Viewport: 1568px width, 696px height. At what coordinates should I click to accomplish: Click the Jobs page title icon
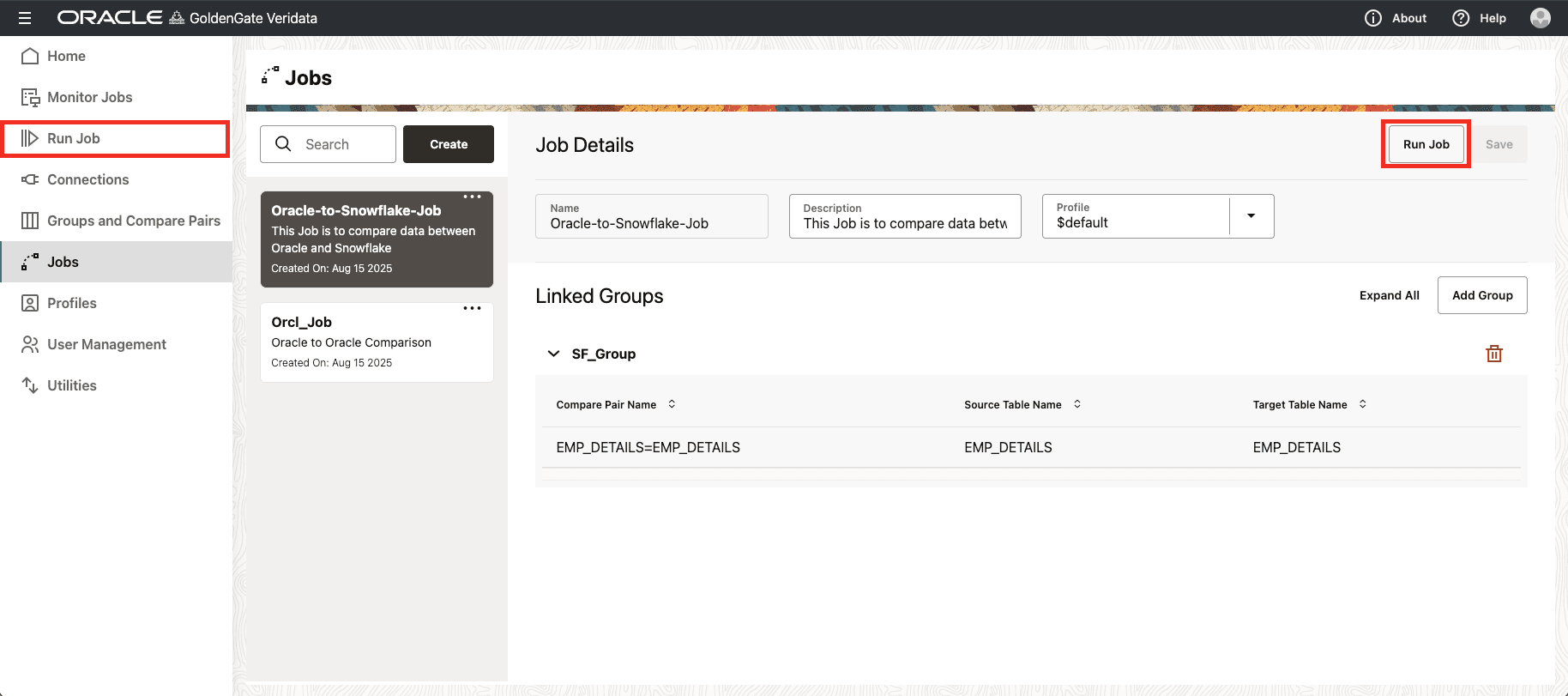pos(270,76)
